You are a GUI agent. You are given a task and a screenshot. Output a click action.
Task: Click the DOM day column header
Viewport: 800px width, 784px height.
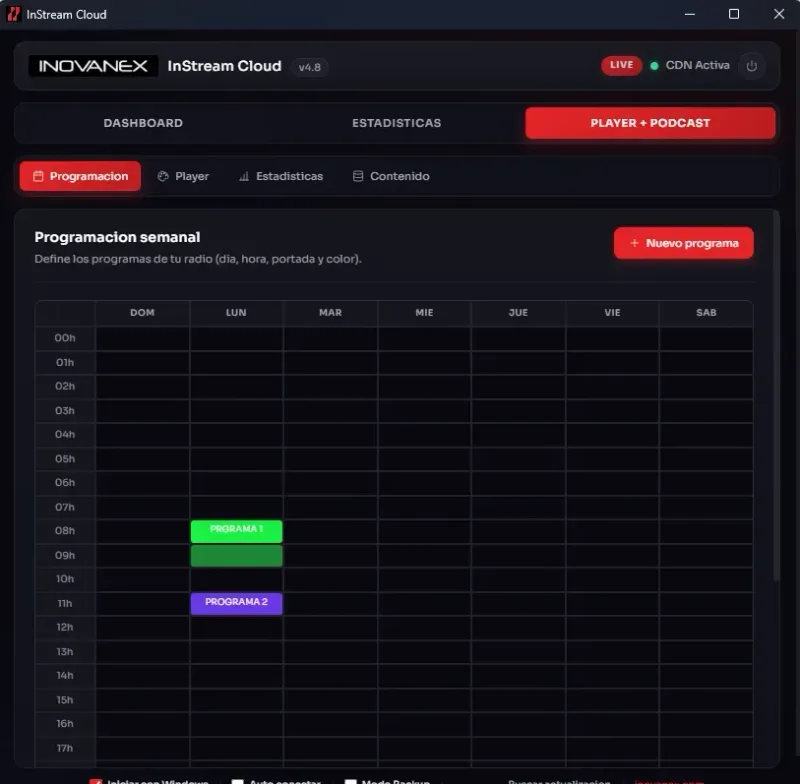coord(142,313)
